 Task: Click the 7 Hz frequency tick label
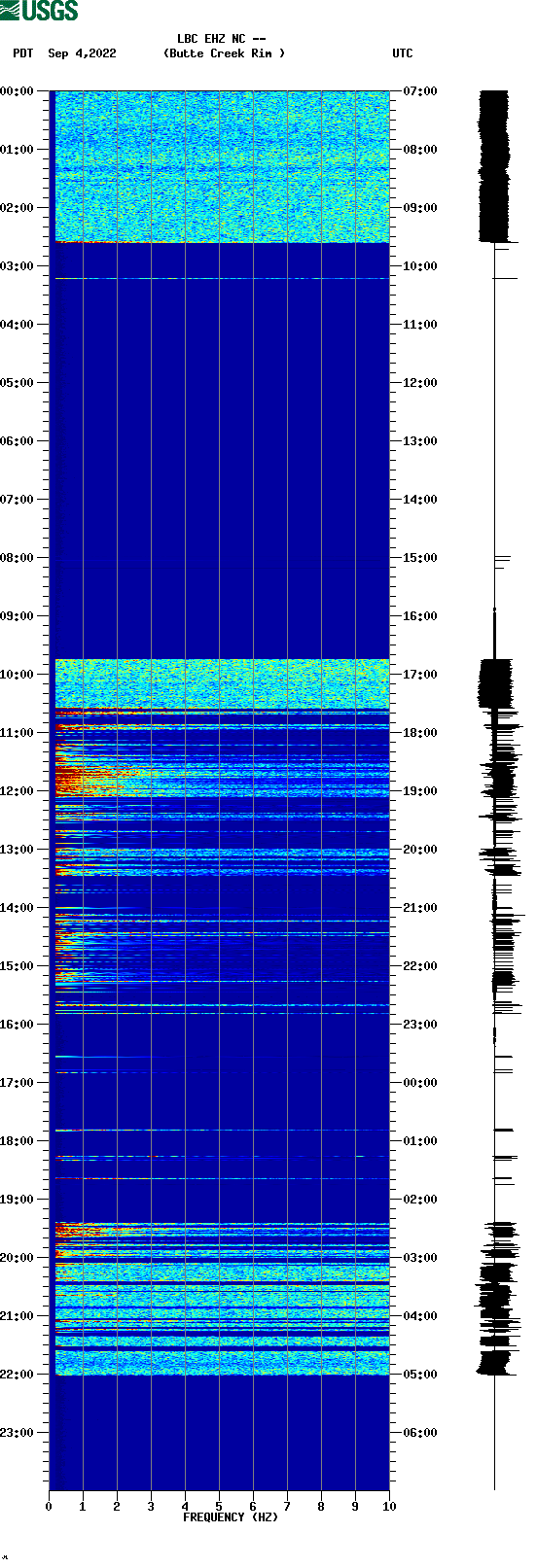point(287,1507)
